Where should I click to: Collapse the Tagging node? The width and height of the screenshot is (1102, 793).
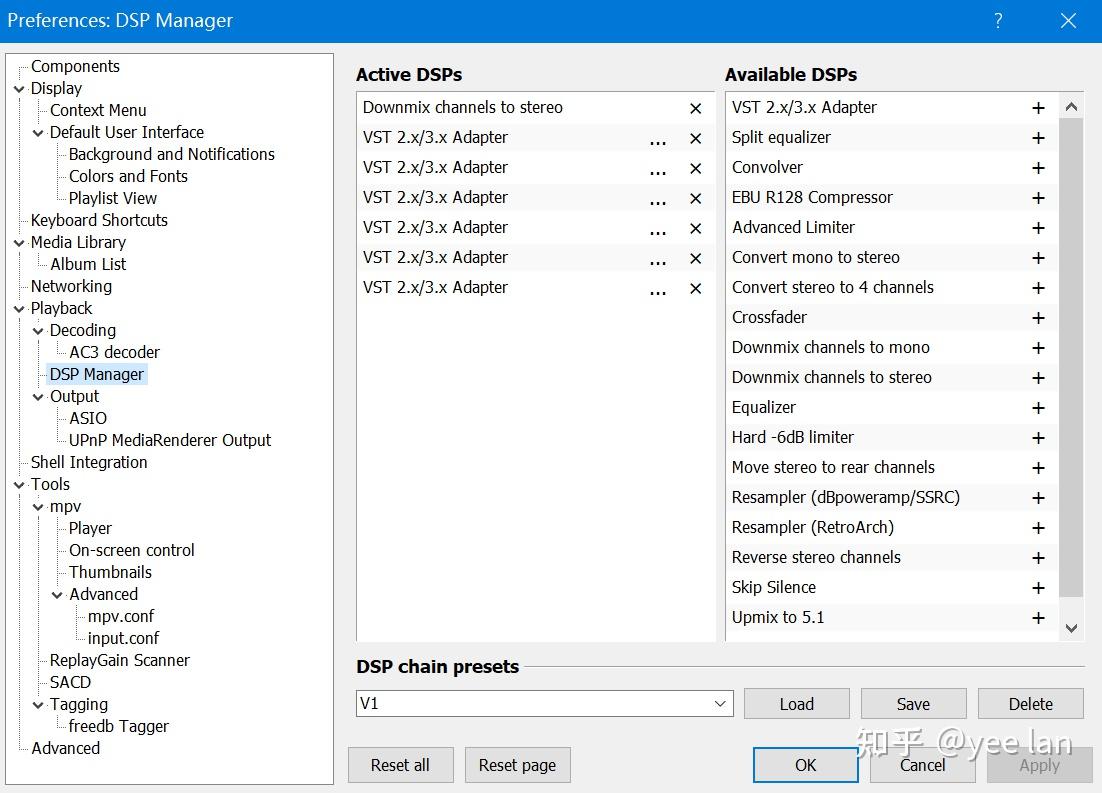(38, 705)
